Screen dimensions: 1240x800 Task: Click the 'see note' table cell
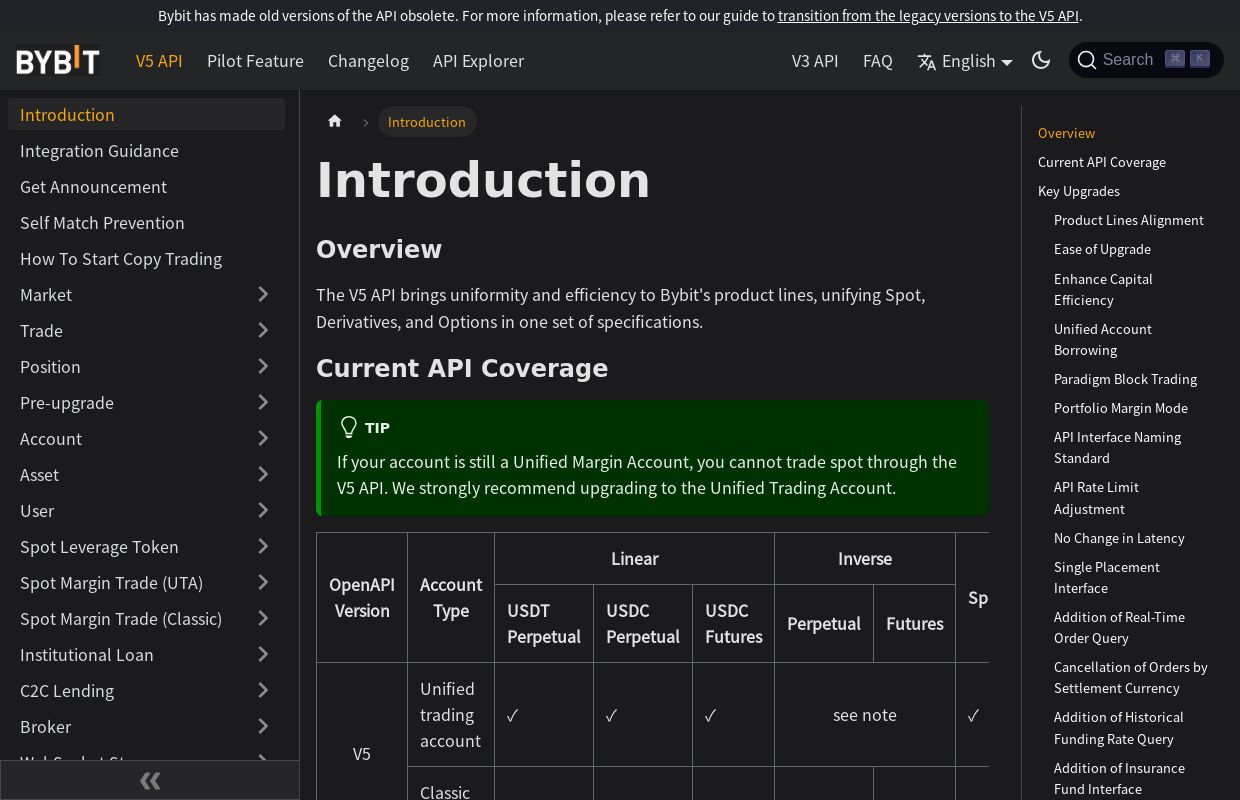[x=865, y=715]
